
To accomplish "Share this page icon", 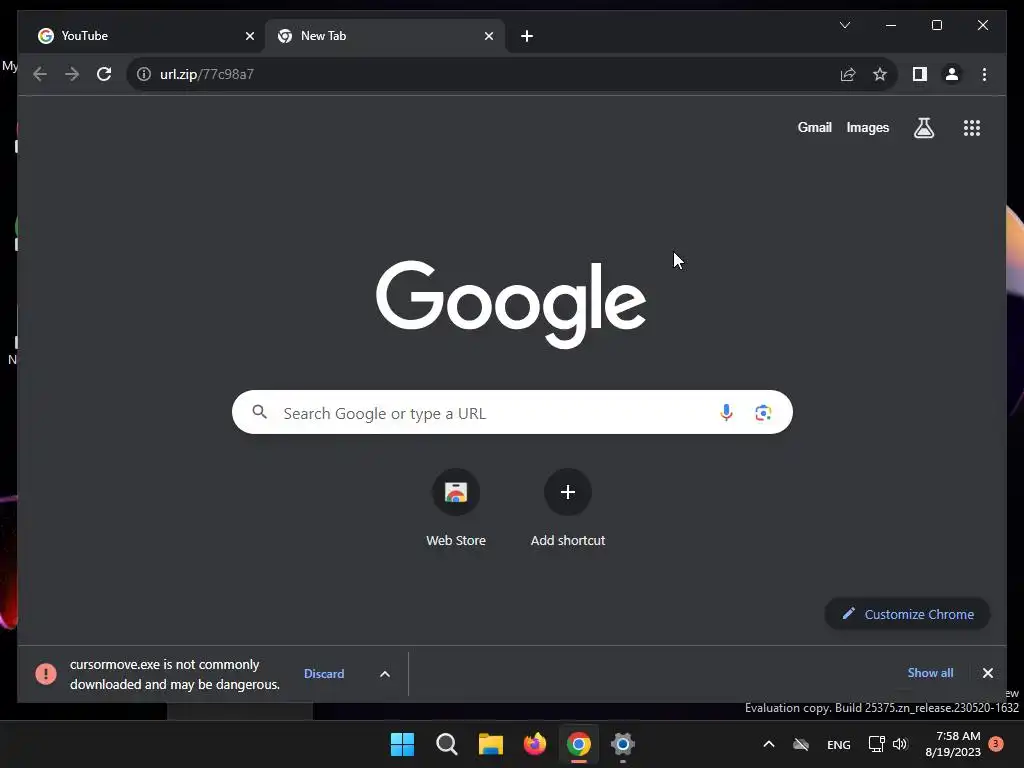I will (x=848, y=74).
